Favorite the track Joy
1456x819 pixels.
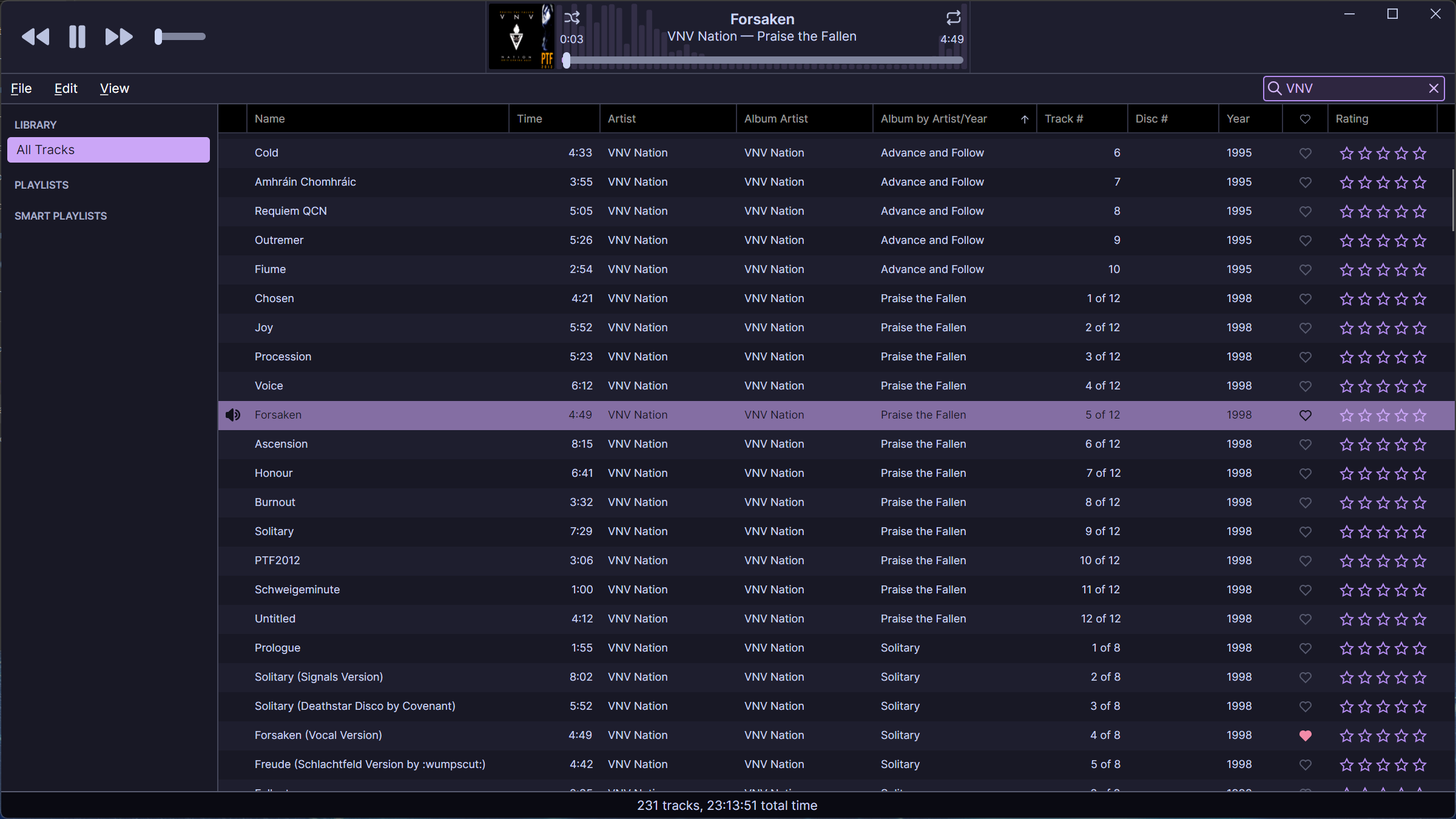[x=1306, y=328]
